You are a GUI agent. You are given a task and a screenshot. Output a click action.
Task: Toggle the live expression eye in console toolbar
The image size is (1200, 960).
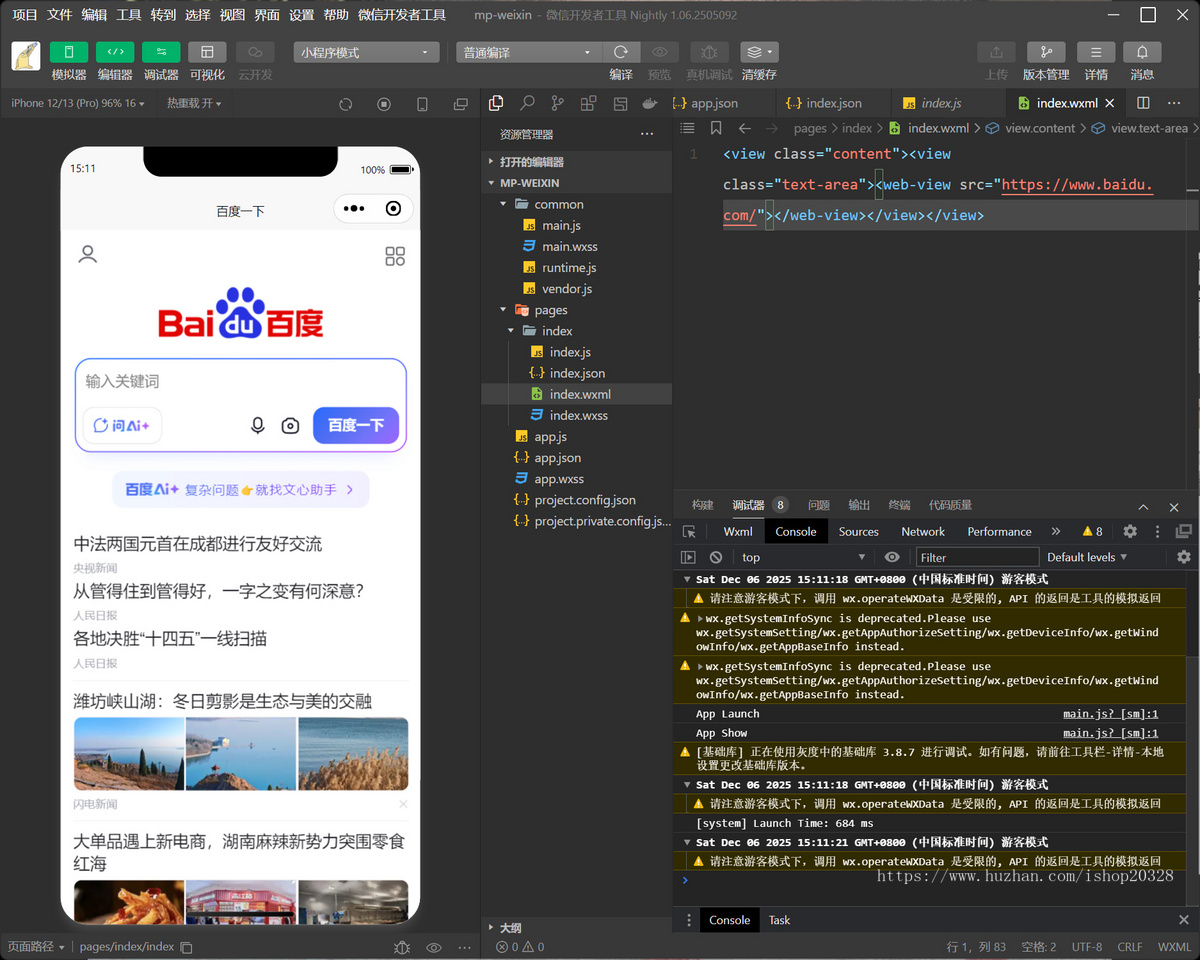pos(891,557)
